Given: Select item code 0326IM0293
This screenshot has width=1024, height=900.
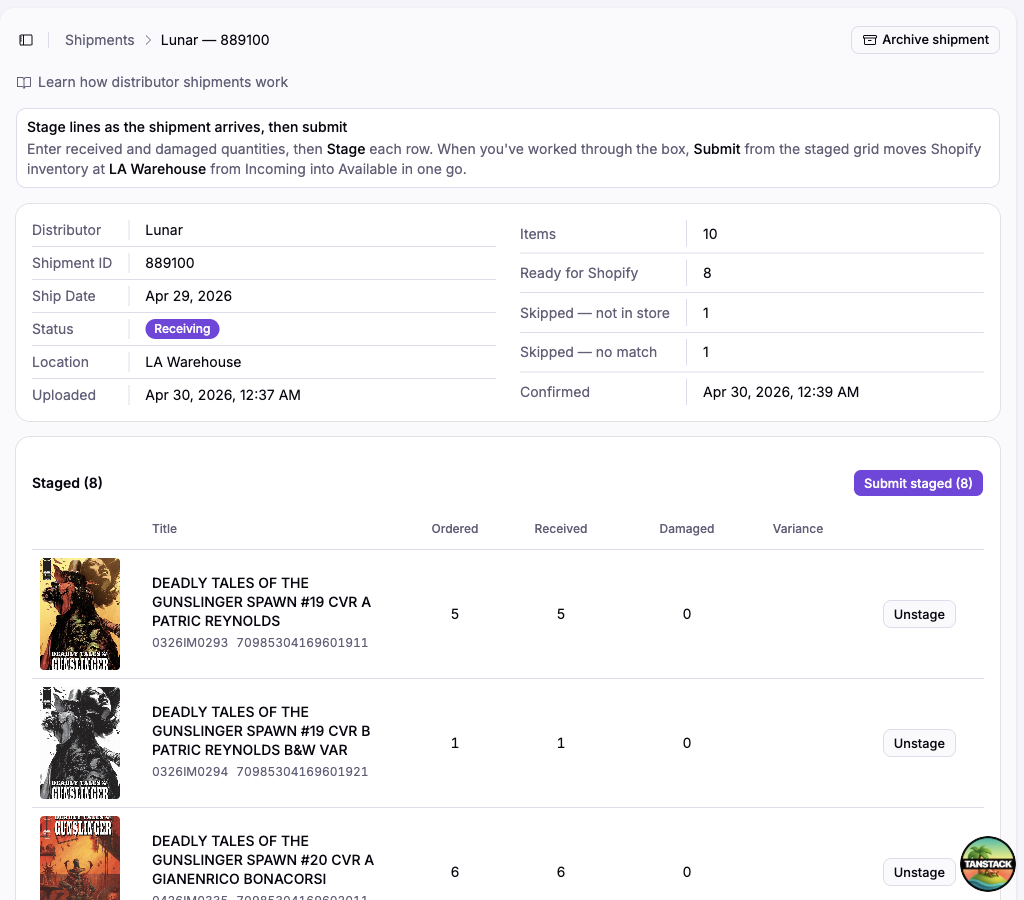Looking at the screenshot, I should point(190,643).
